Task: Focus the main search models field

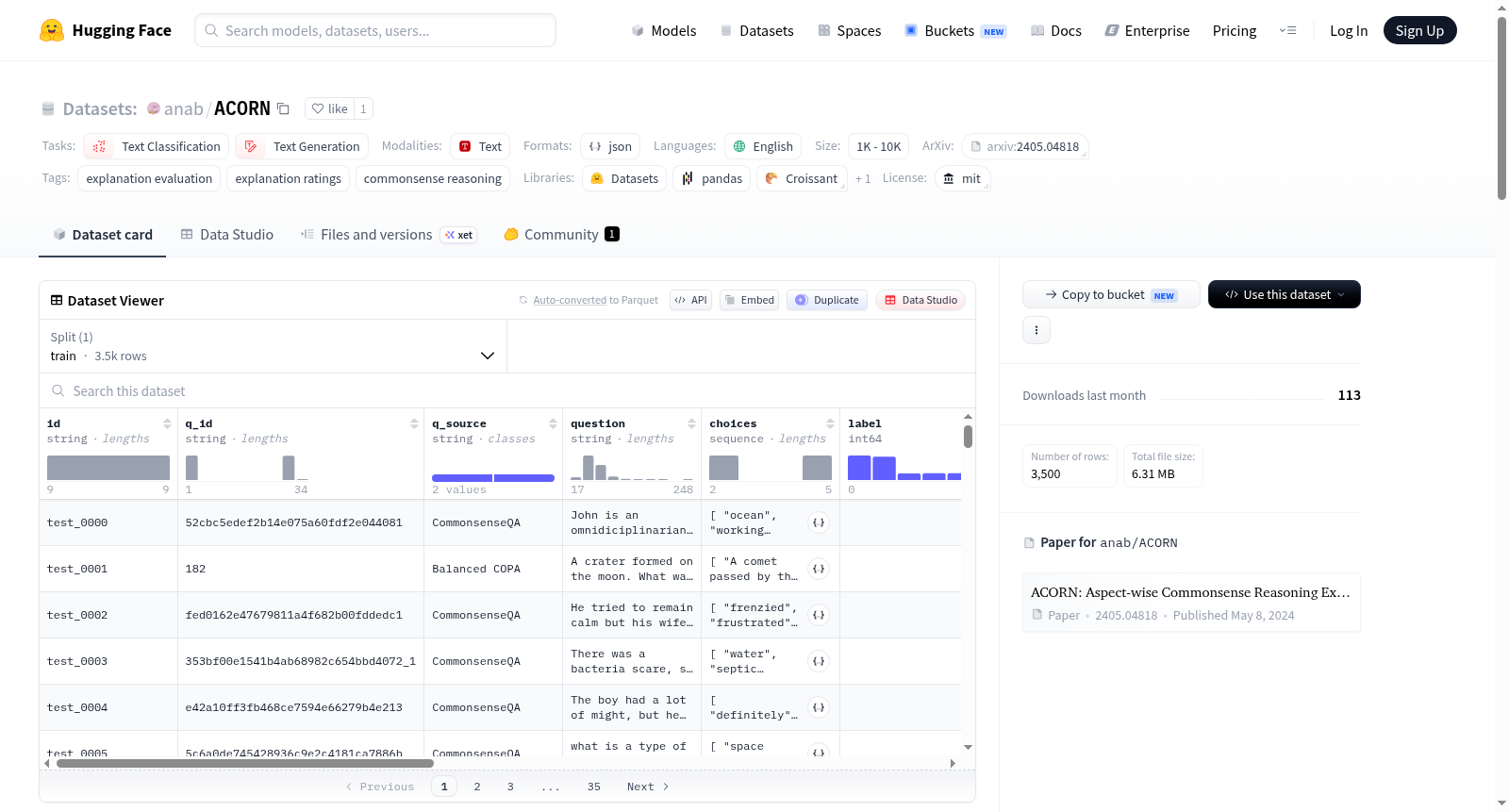Action: click(375, 30)
